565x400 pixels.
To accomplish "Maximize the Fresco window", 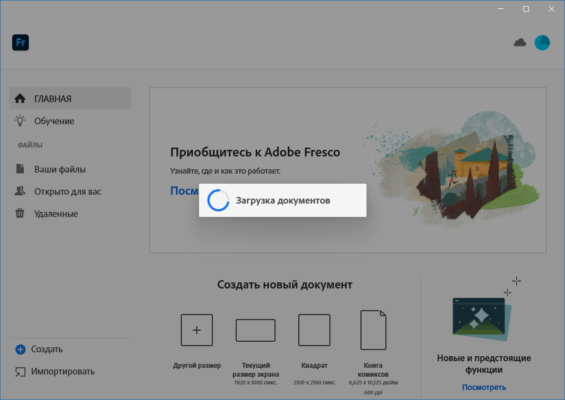I will [526, 9].
